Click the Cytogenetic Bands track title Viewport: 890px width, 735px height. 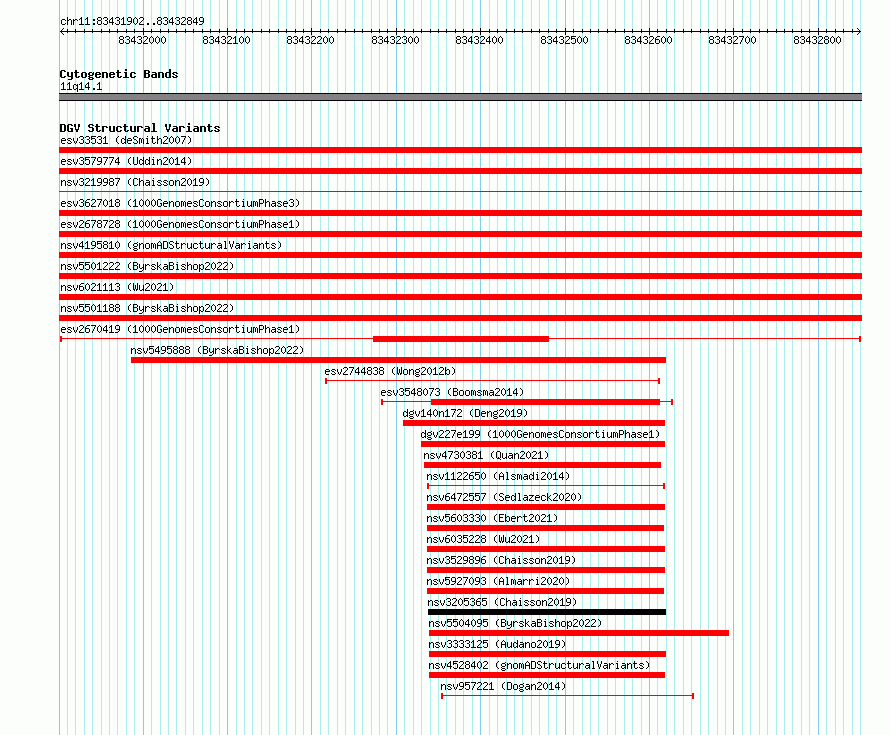click(x=119, y=74)
